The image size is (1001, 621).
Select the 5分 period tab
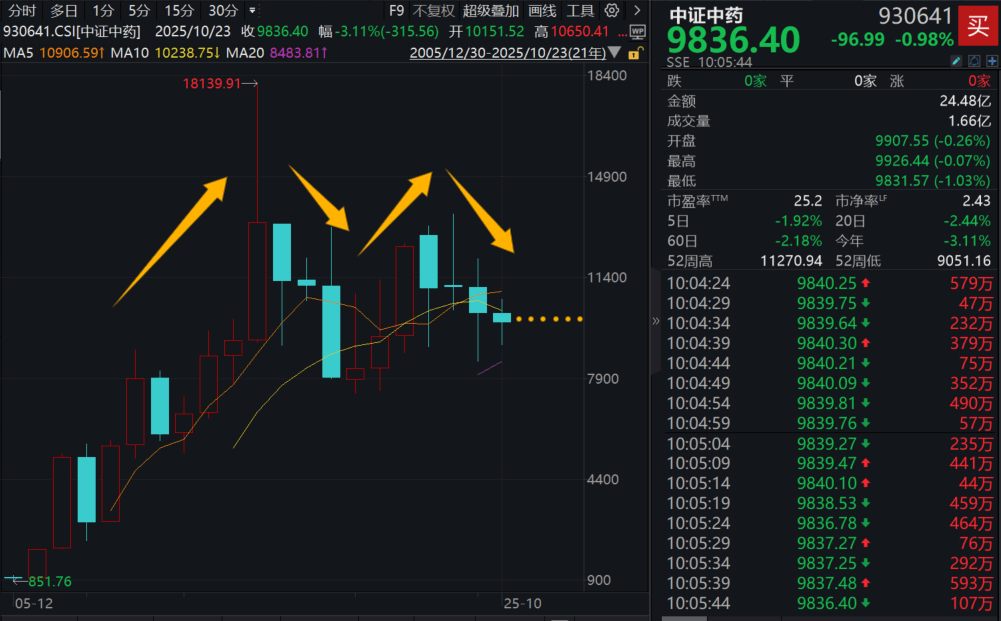[139, 11]
